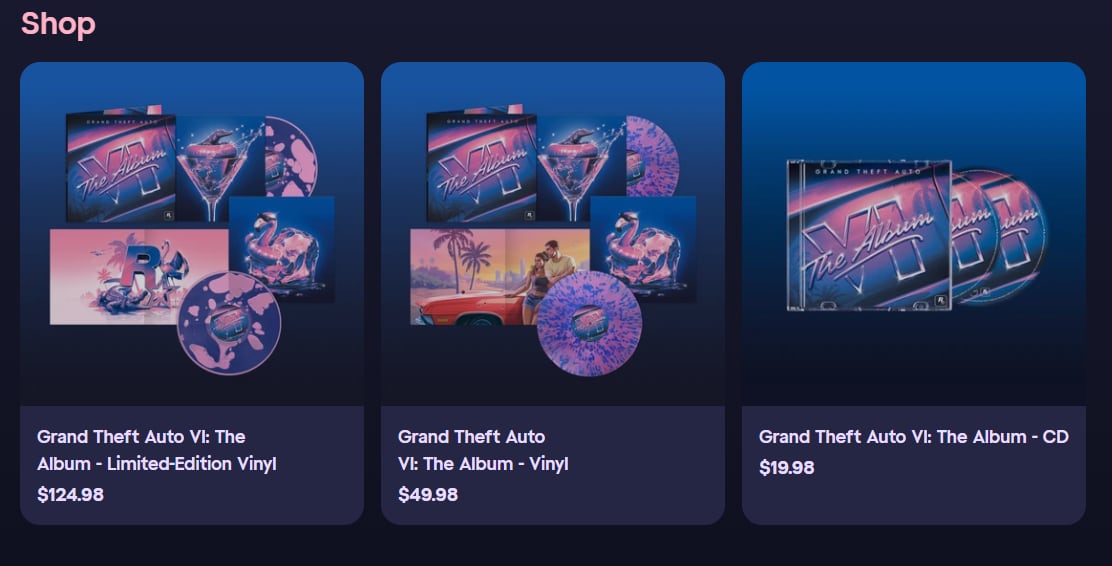Click the flamingo float artwork in the standard Vinyl card

point(643,248)
